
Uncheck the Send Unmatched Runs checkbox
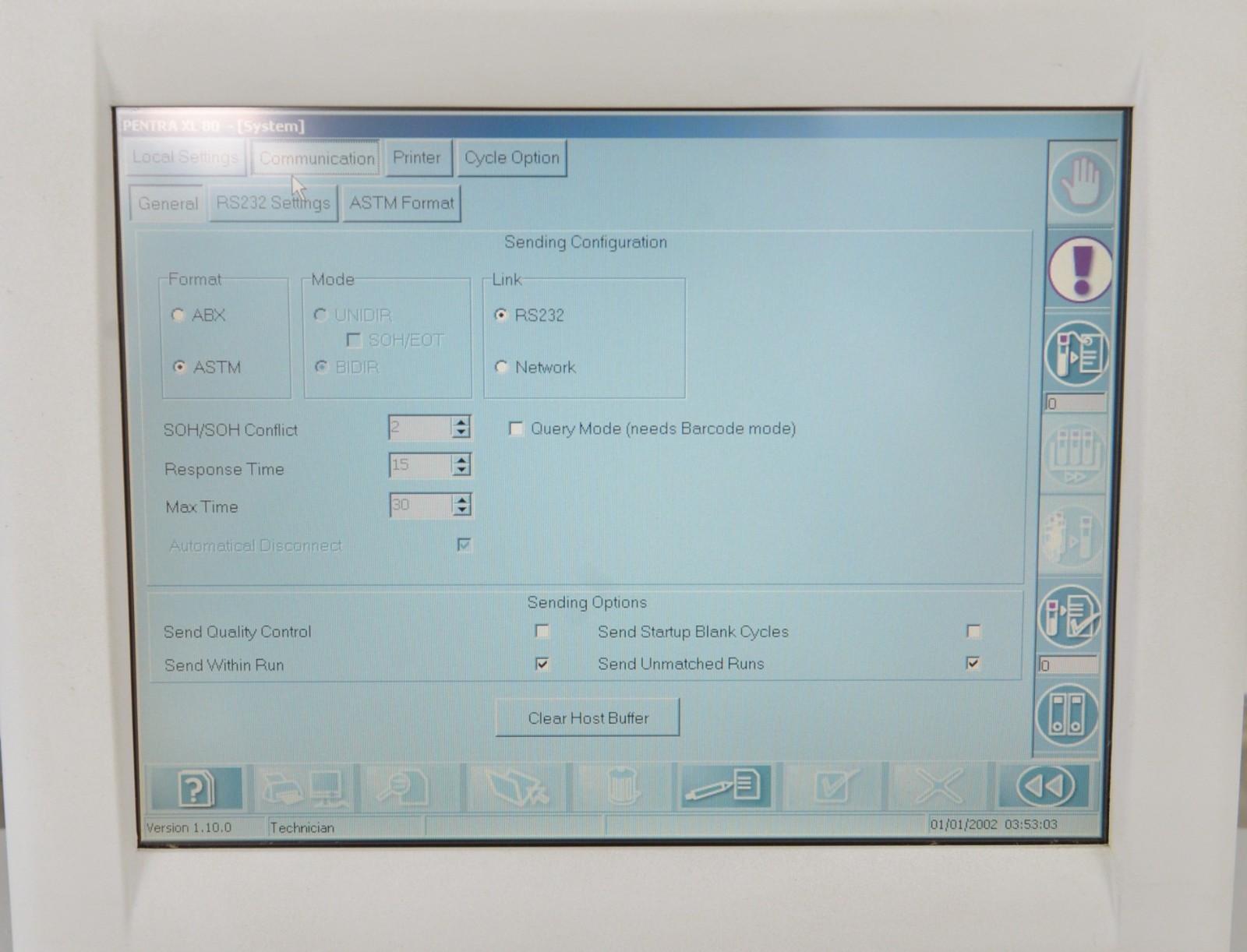(x=973, y=663)
